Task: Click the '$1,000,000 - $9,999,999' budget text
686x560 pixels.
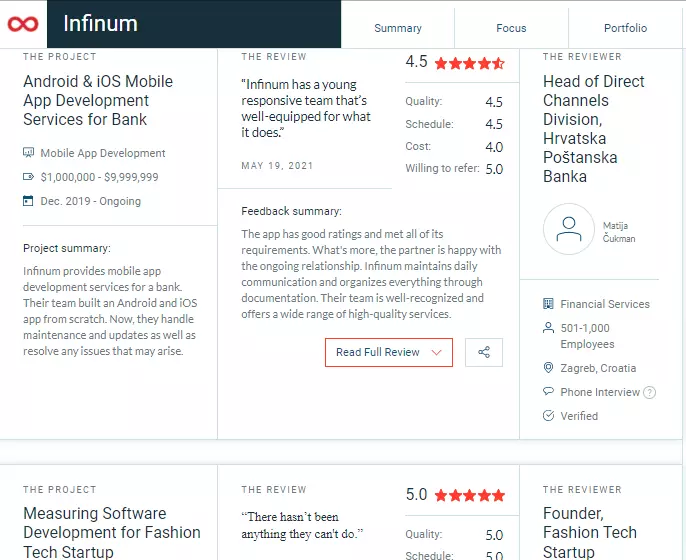Action: [x=99, y=177]
